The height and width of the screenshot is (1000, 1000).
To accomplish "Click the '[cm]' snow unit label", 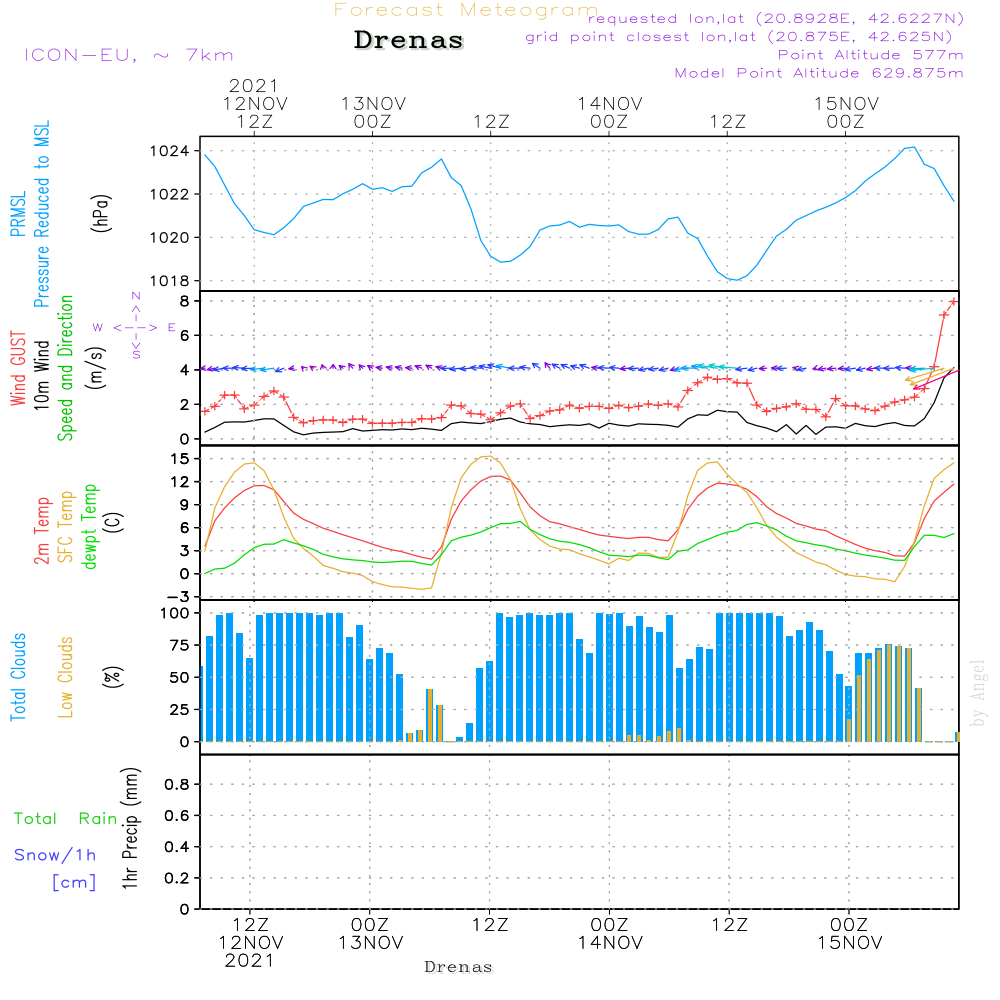I will [x=74, y=883].
